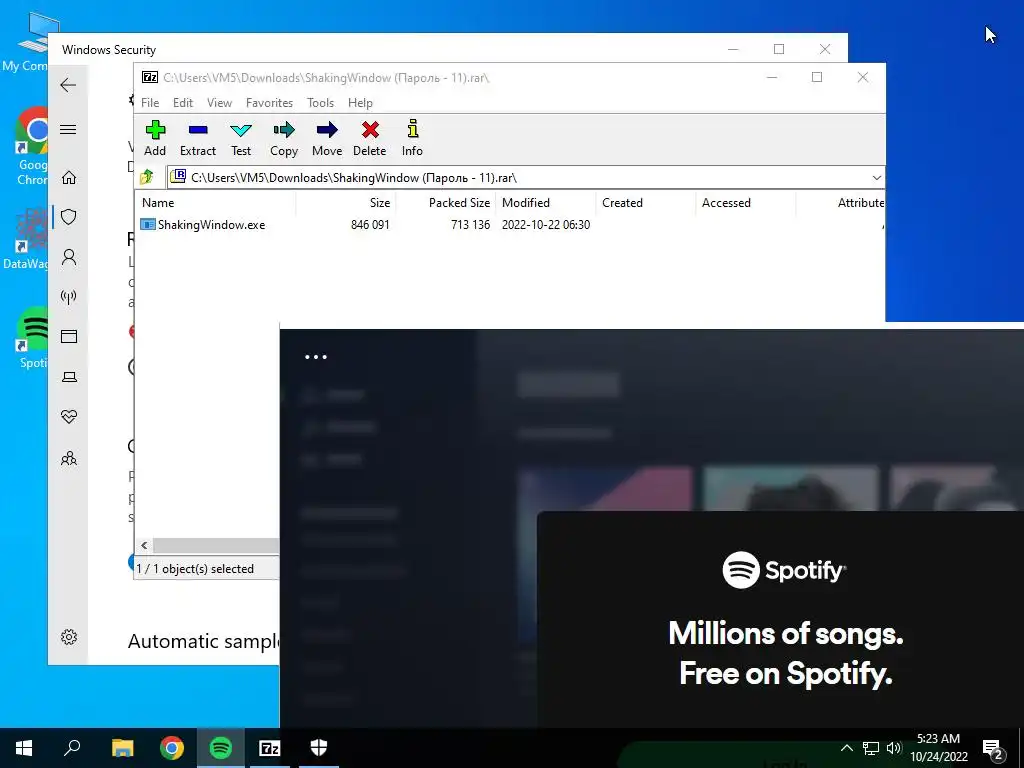Open the Favorites menu

tap(269, 103)
